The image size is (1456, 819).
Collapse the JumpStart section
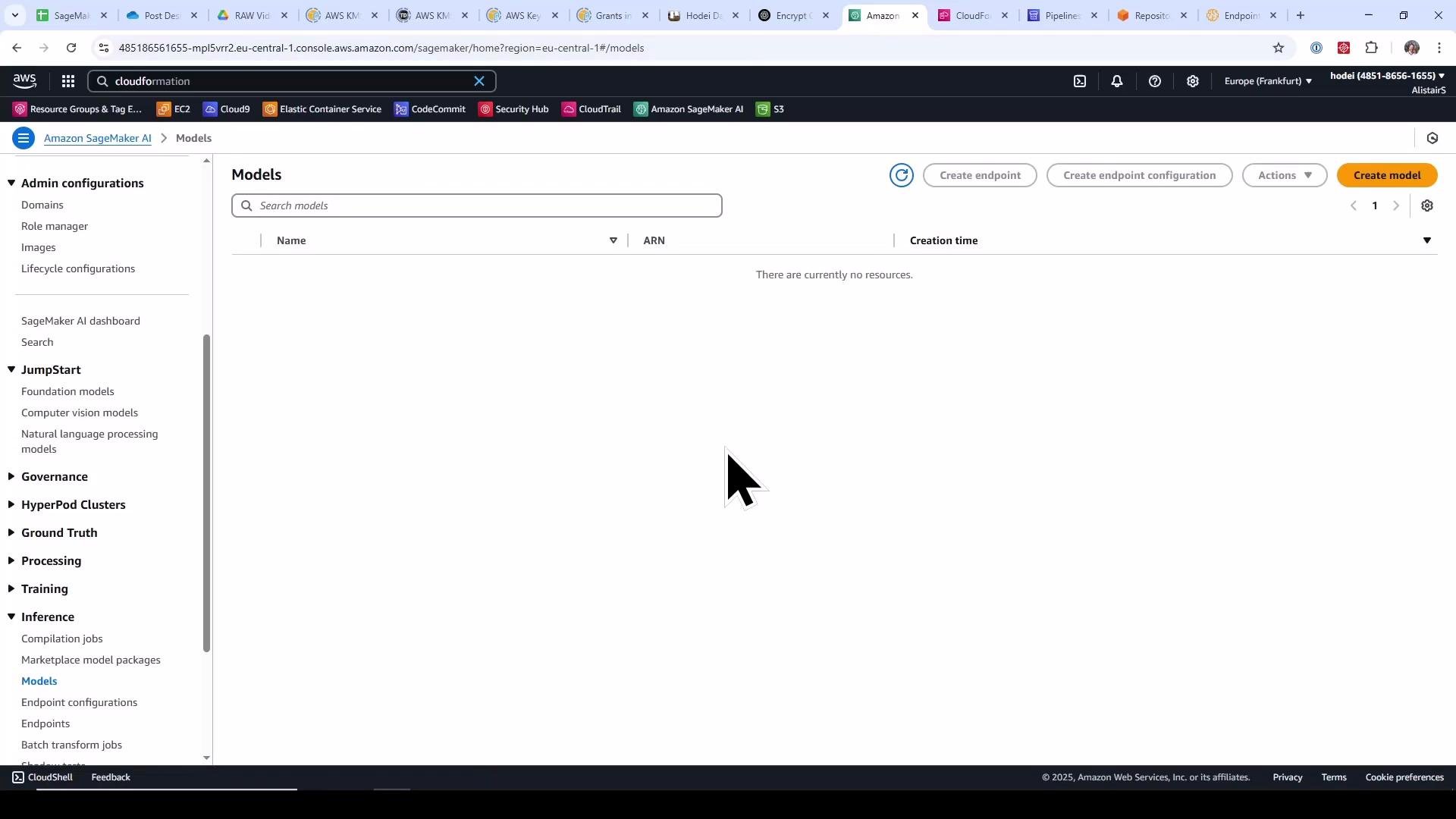coord(11,369)
